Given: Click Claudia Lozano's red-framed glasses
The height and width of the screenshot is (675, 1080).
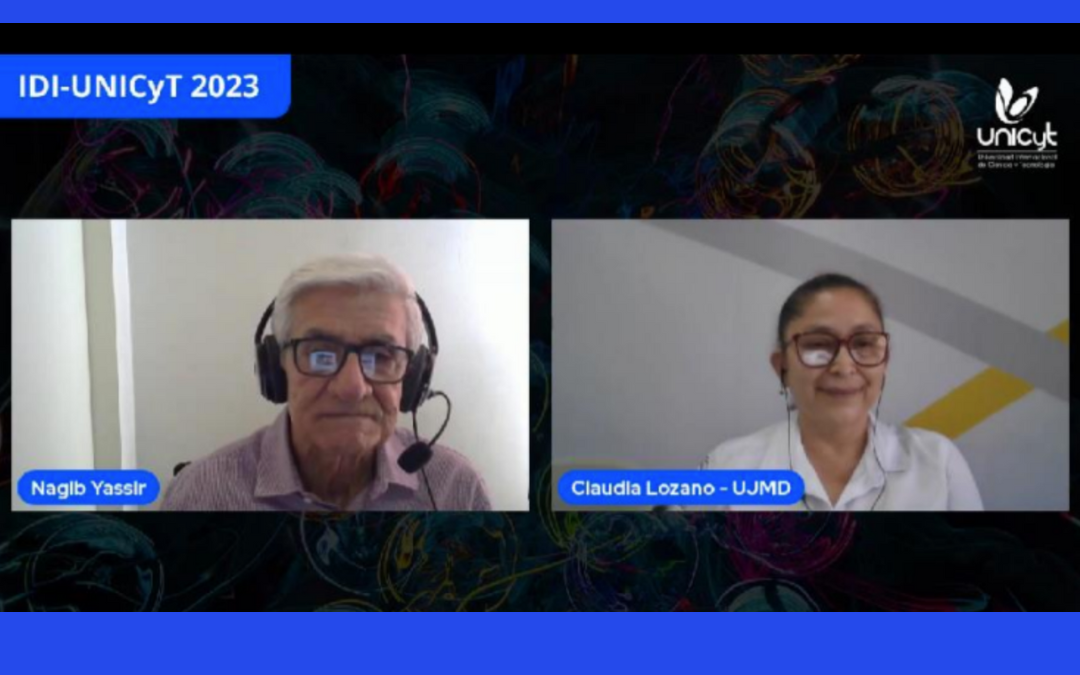Looking at the screenshot, I should (x=835, y=349).
